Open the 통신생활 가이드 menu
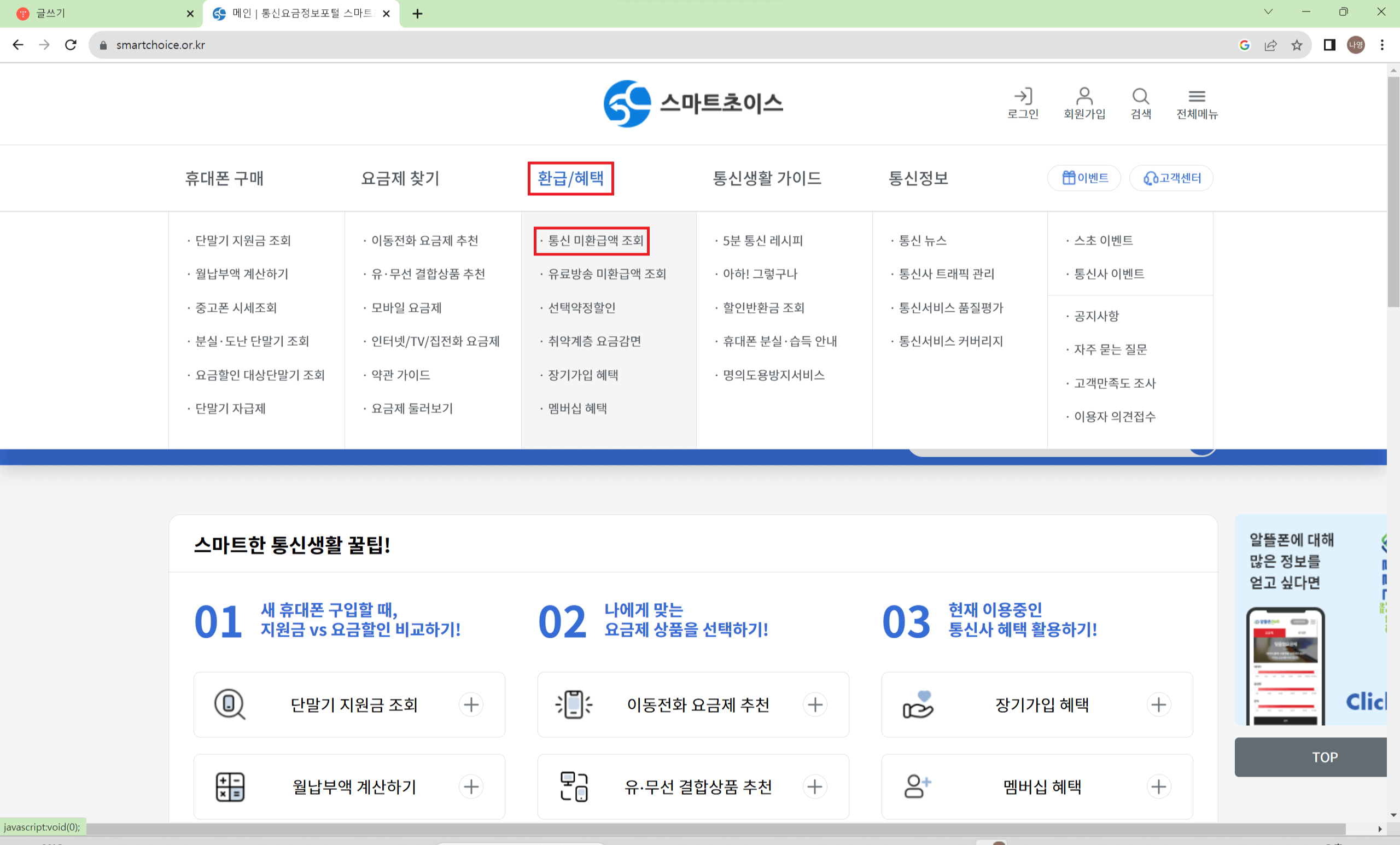This screenshot has height=845, width=1400. [767, 178]
